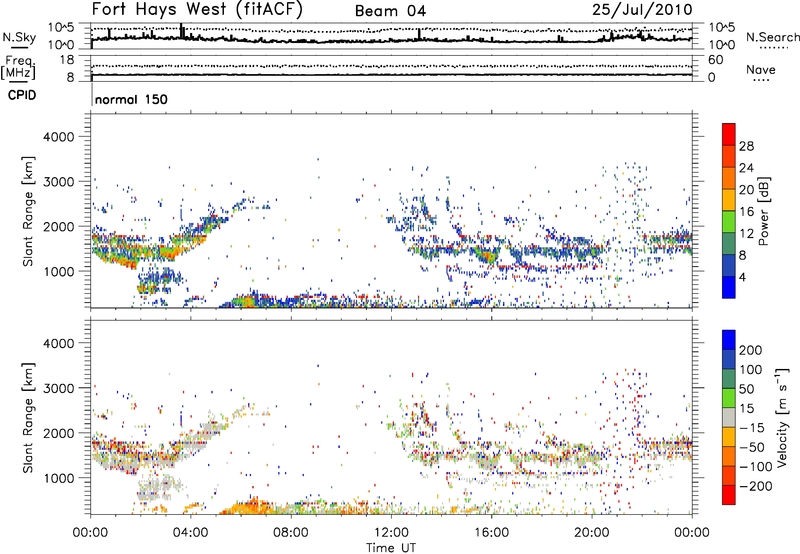The height and width of the screenshot is (554, 800).
Task: Click velocity colorbar value '50'
Action: point(746,389)
